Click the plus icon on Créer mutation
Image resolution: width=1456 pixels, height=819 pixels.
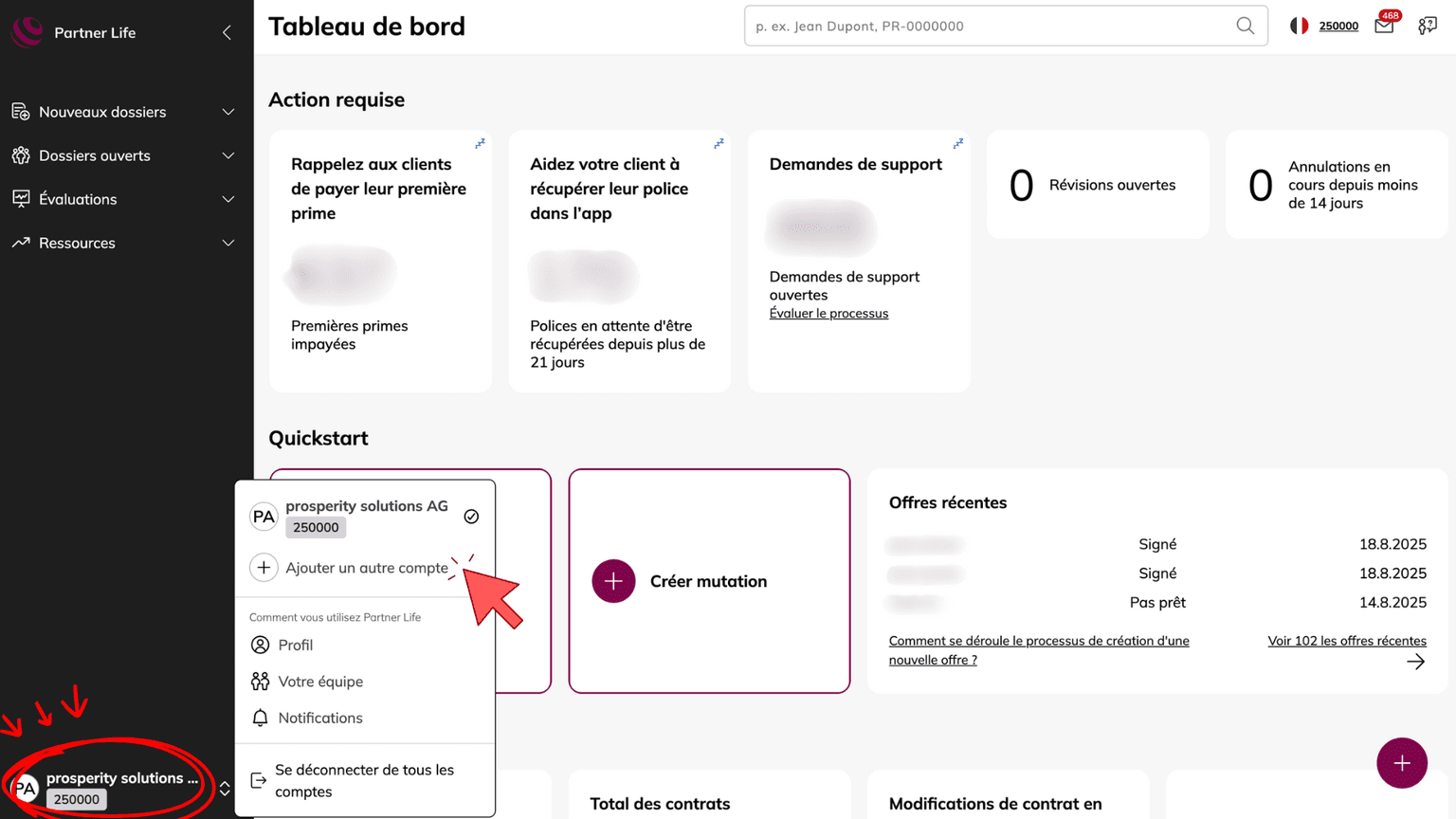(x=613, y=581)
